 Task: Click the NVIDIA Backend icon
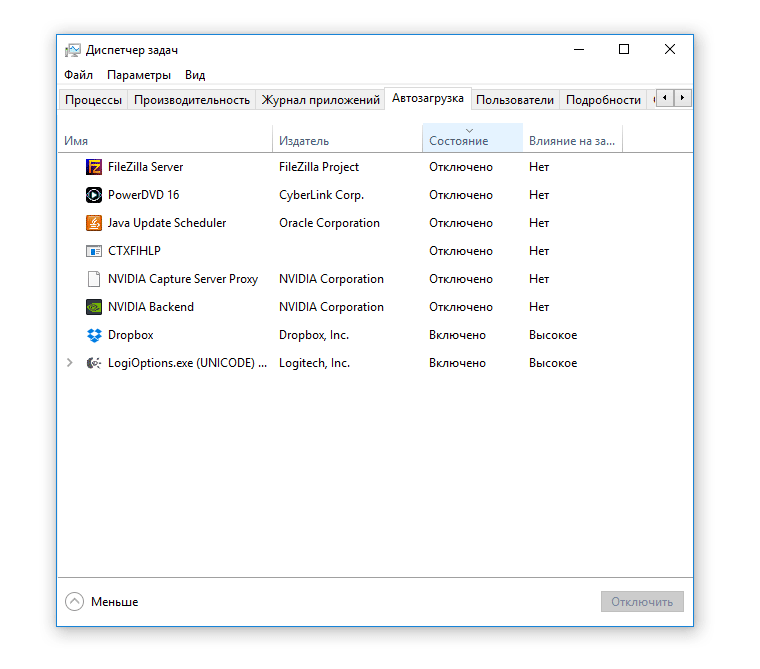click(94, 307)
